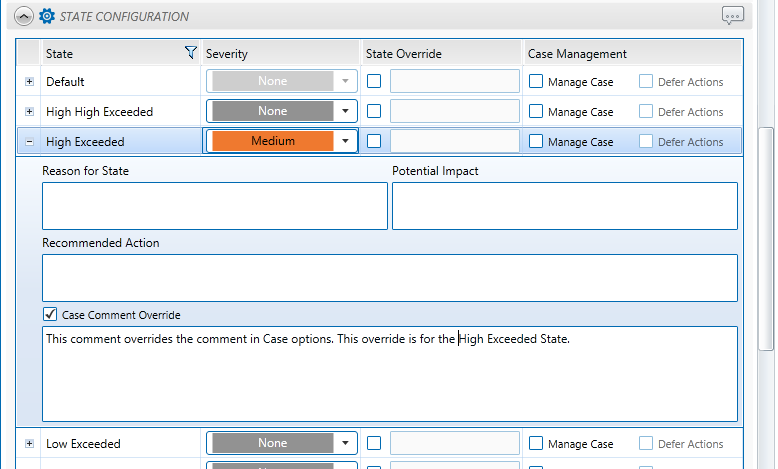Check Manage Case for High High Exceeded
Viewport: 778px width, 469px height.
(536, 111)
